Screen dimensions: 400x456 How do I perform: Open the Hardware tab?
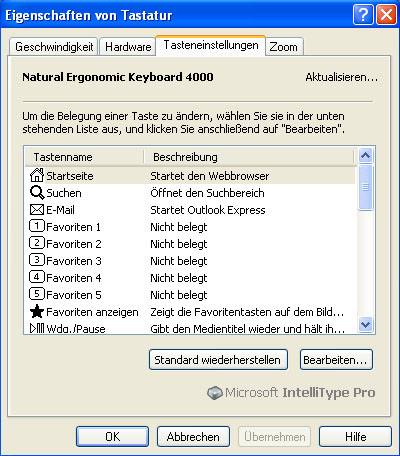(128, 46)
